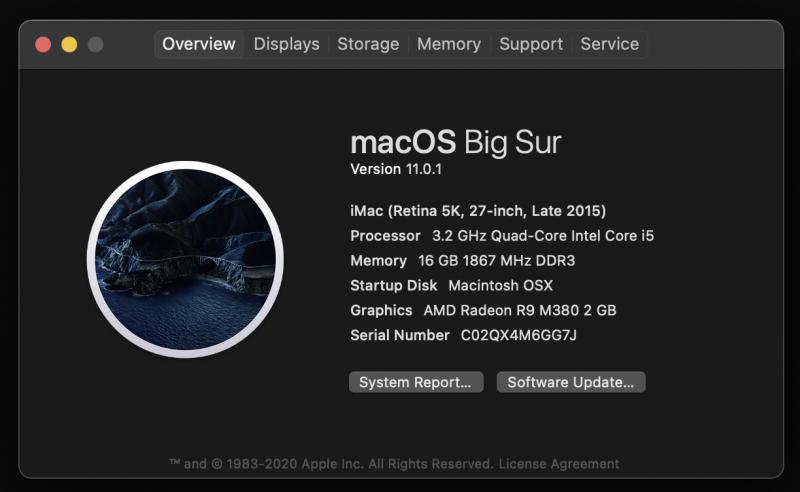Click the Processor info line
The width and height of the screenshot is (800, 492).
pyautogui.click(x=502, y=236)
